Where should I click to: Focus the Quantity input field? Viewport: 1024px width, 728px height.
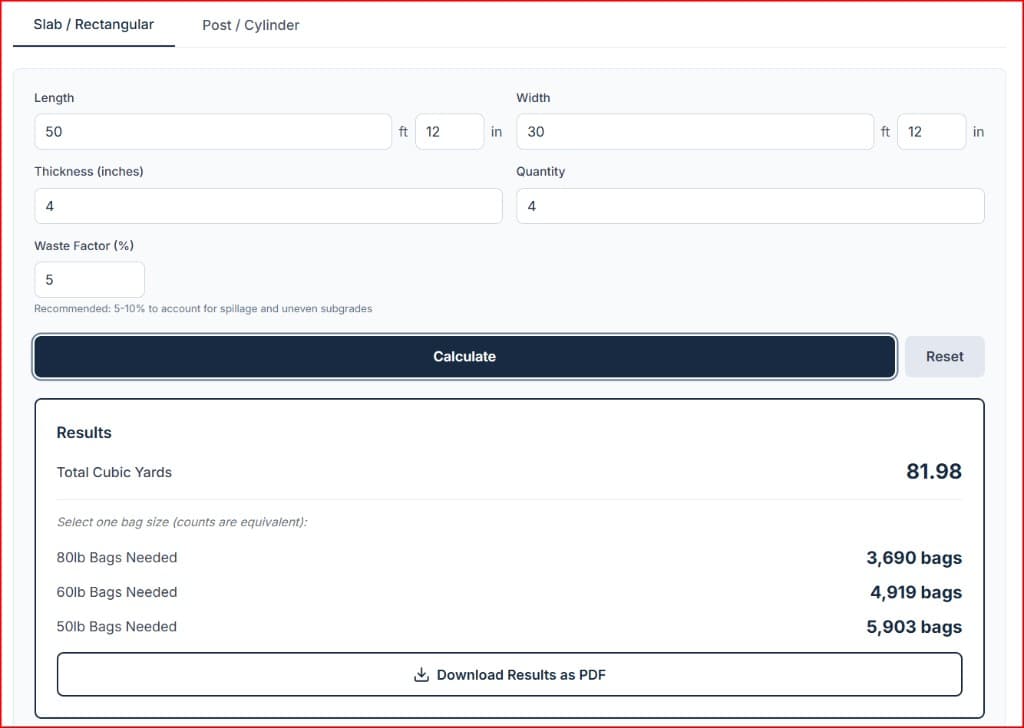click(x=750, y=206)
